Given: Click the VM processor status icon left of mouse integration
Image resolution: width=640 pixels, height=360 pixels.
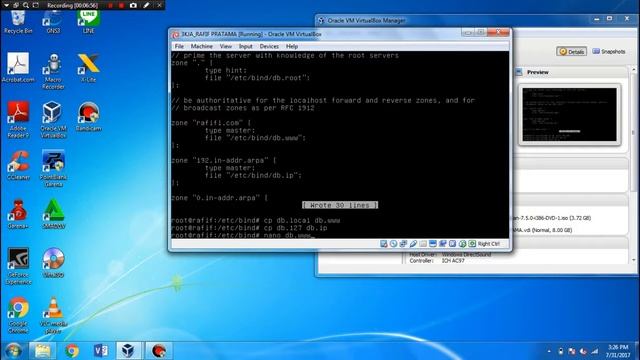Looking at the screenshot, I should (x=452, y=244).
